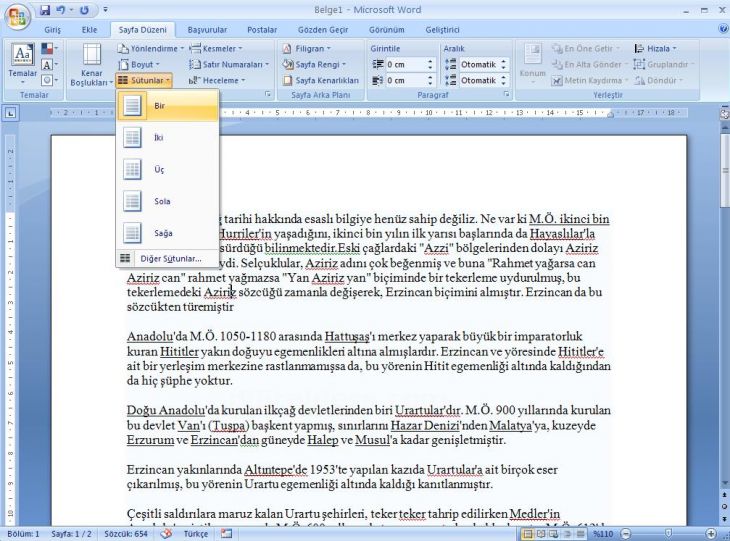730x541 pixels.
Task: Open the Postalar ribbon tab
Action: [262, 30]
